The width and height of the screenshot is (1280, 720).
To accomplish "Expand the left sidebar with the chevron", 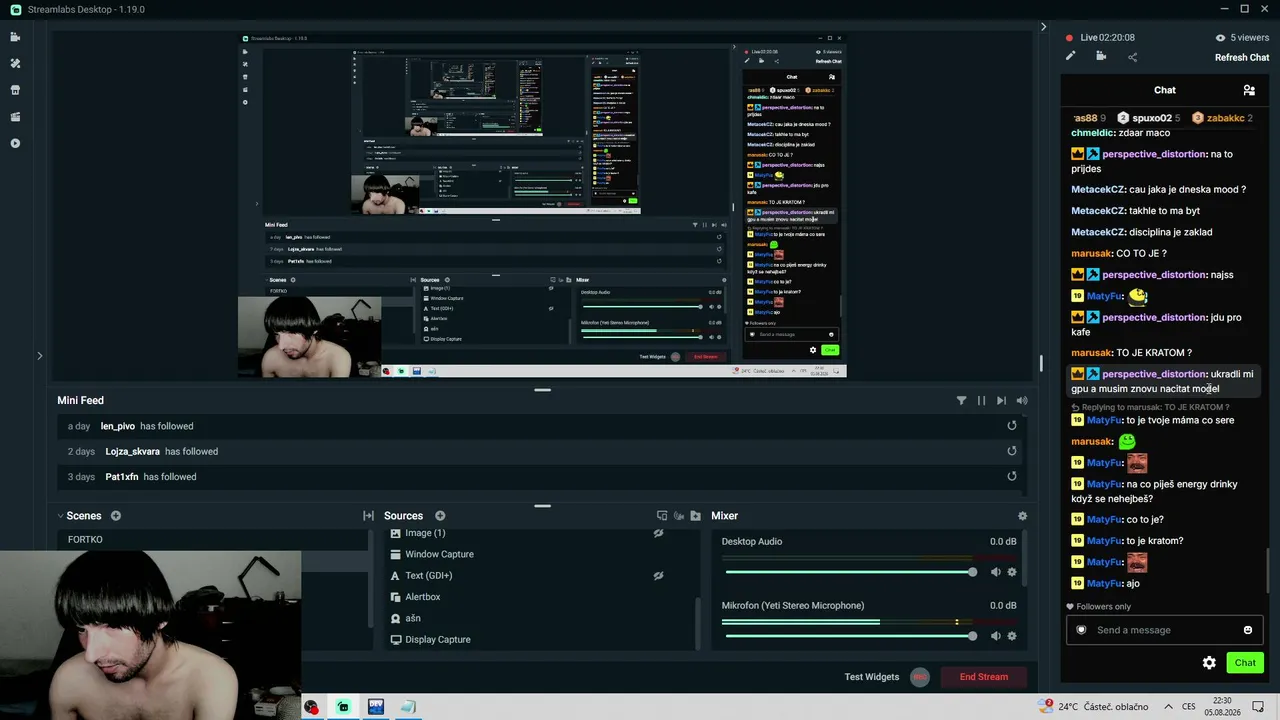I will [40, 355].
